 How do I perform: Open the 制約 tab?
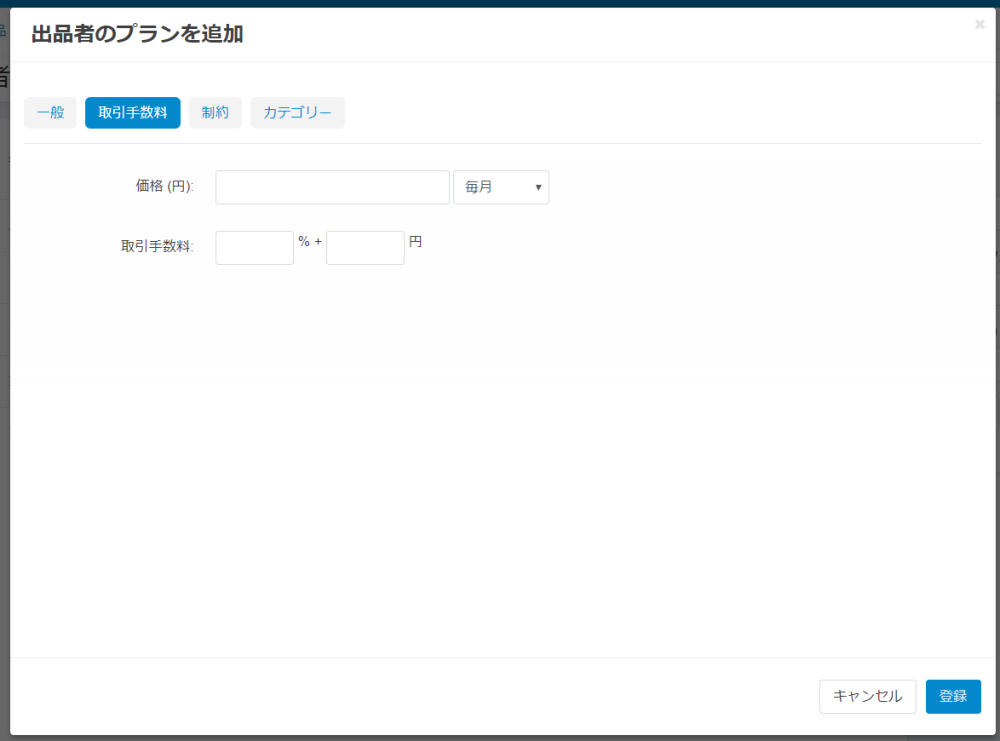[x=215, y=113]
